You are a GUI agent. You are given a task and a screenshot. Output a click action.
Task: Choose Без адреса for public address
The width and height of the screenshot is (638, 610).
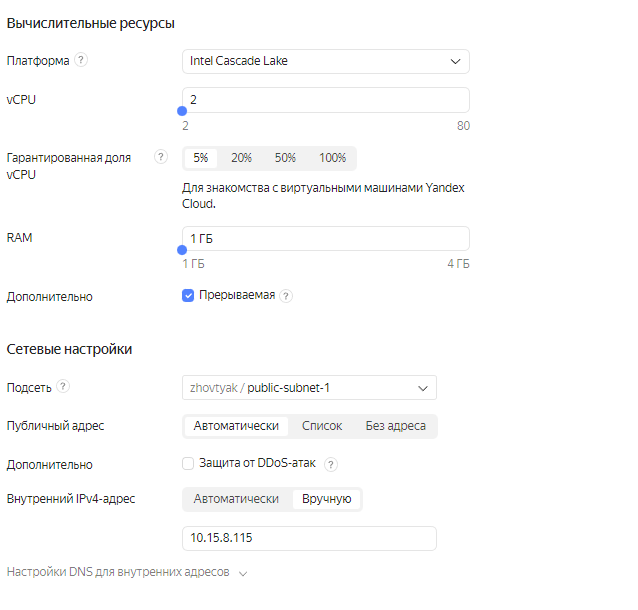click(395, 426)
